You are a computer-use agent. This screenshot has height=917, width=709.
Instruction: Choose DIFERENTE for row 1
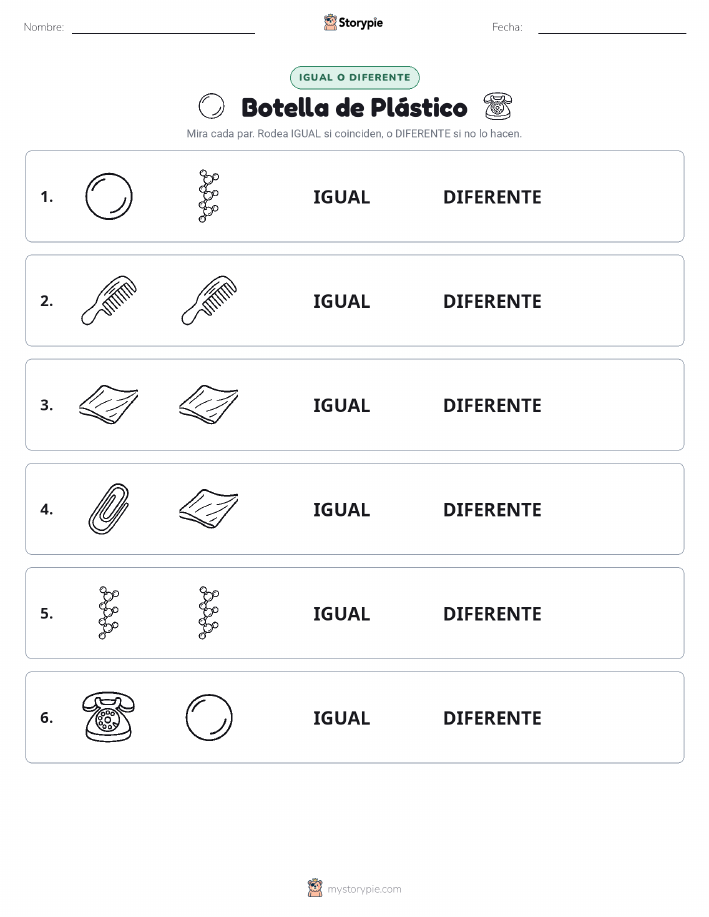coord(492,197)
